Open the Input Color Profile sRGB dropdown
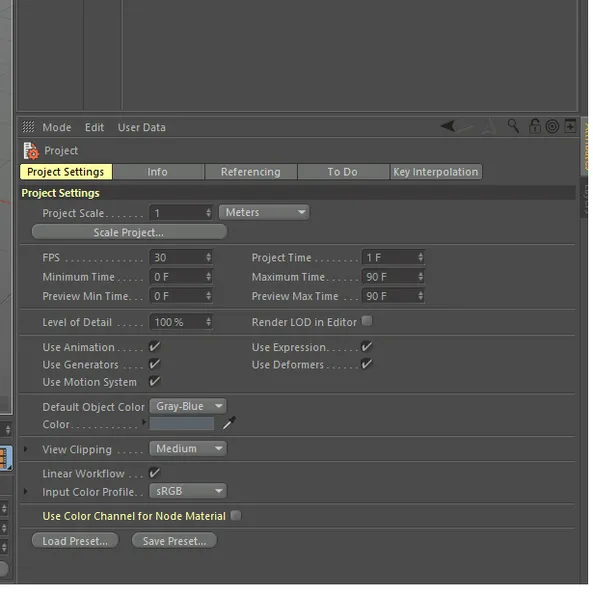 (188, 491)
